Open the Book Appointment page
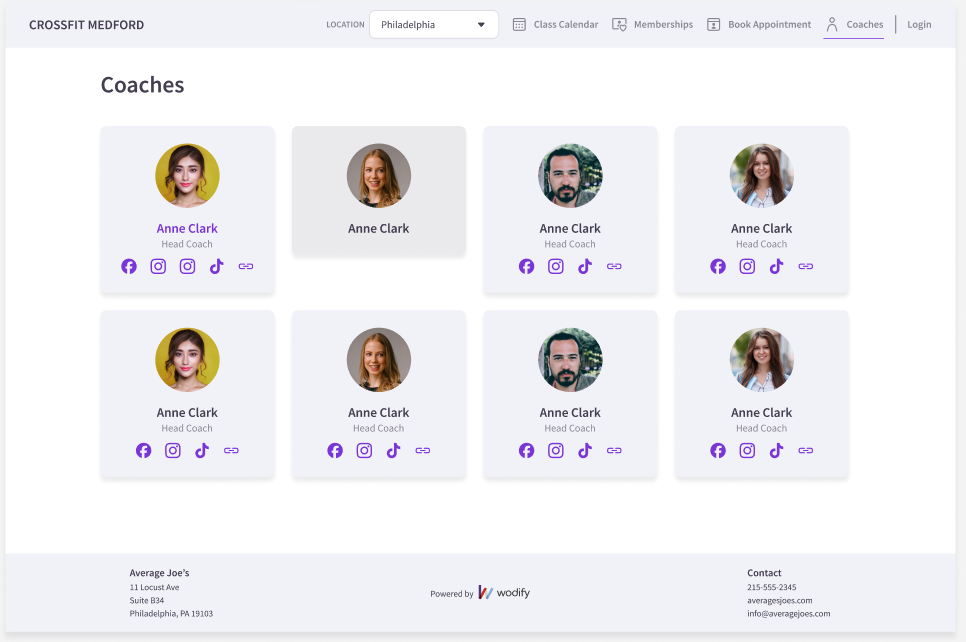Viewport: 966px width, 642px height. [759, 25]
